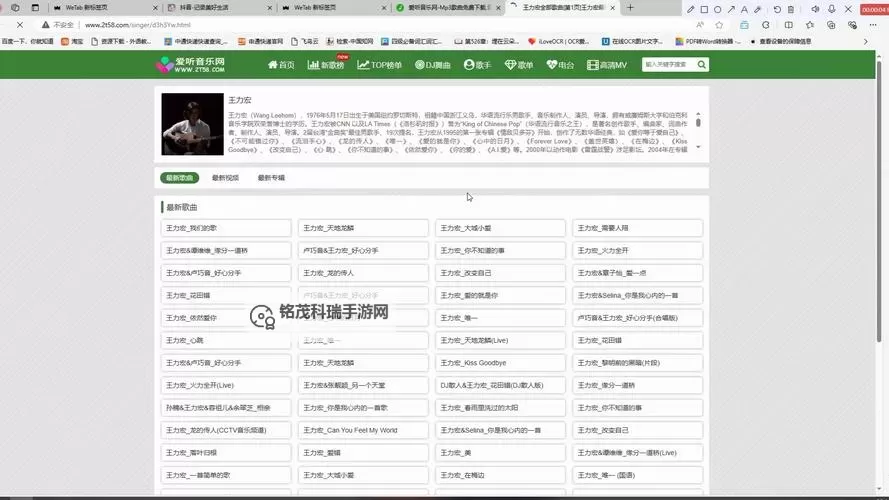889x500 pixels.
Task: Open song 王力宏_落叶归根
Action: click(226, 453)
